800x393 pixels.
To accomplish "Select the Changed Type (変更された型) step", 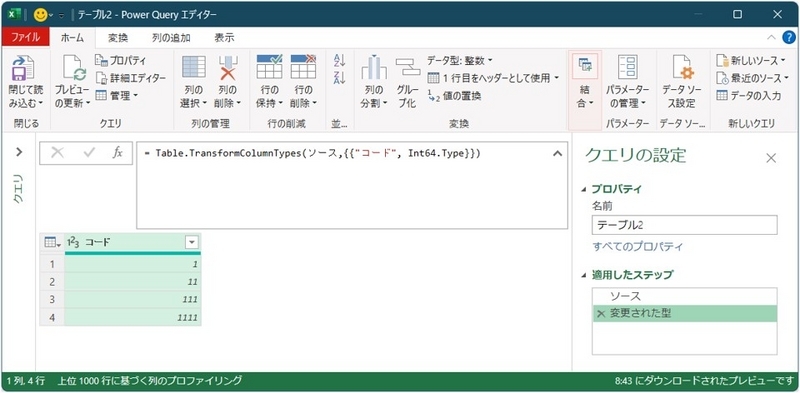I will [685, 314].
